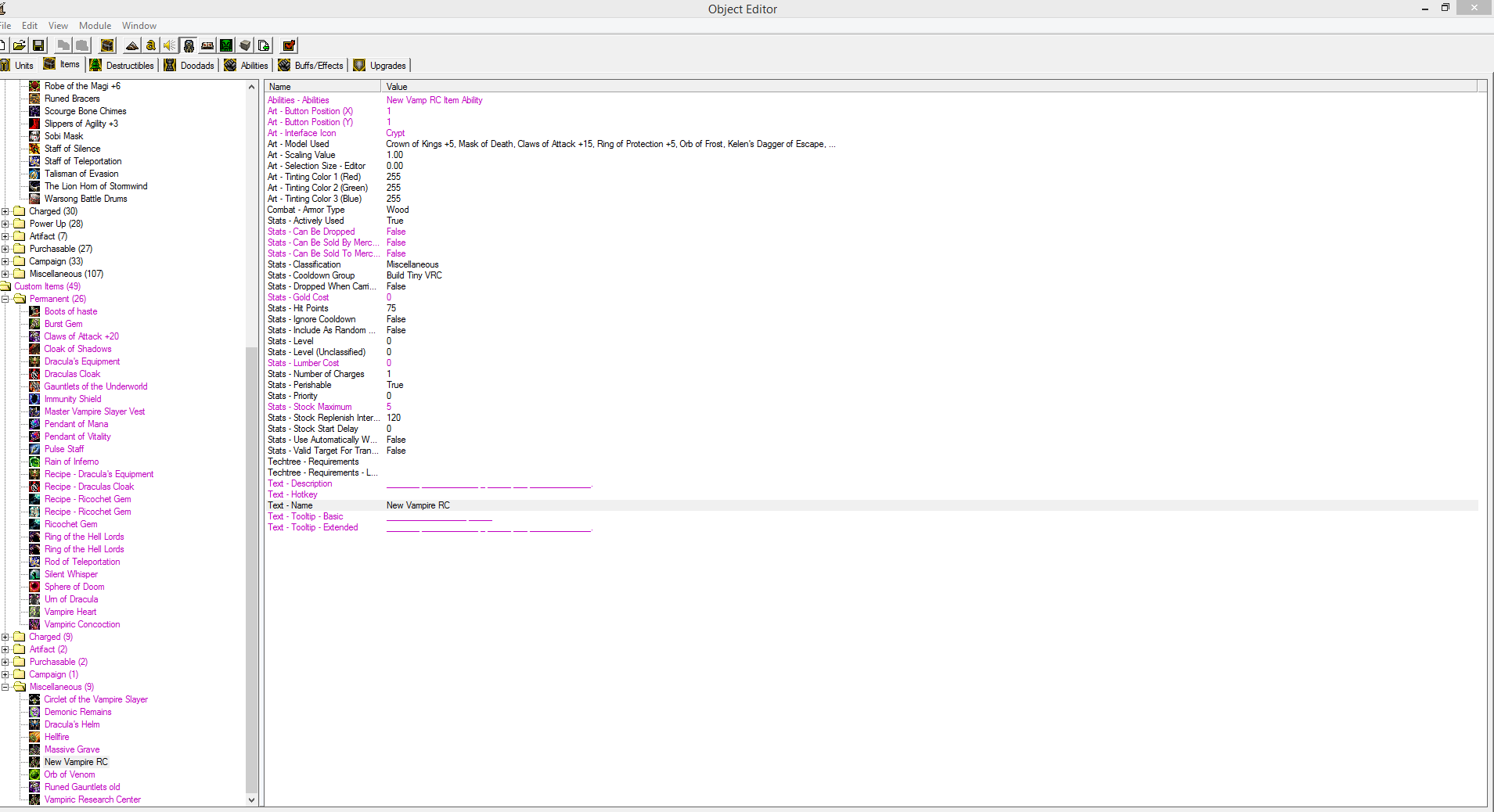Select the Stats - Gold Cost property row
This screenshot has width=1494, height=812.
pyautogui.click(x=871, y=297)
